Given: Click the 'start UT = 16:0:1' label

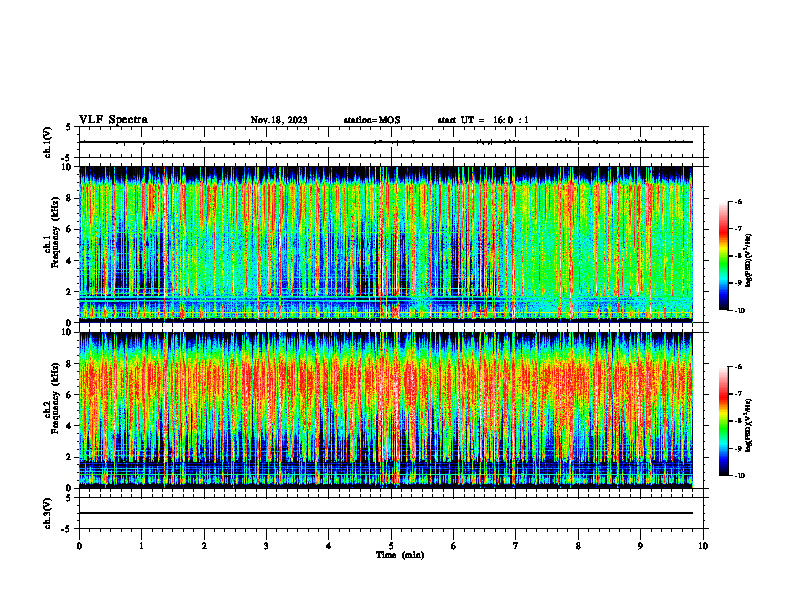Looking at the screenshot, I should 483,120.
